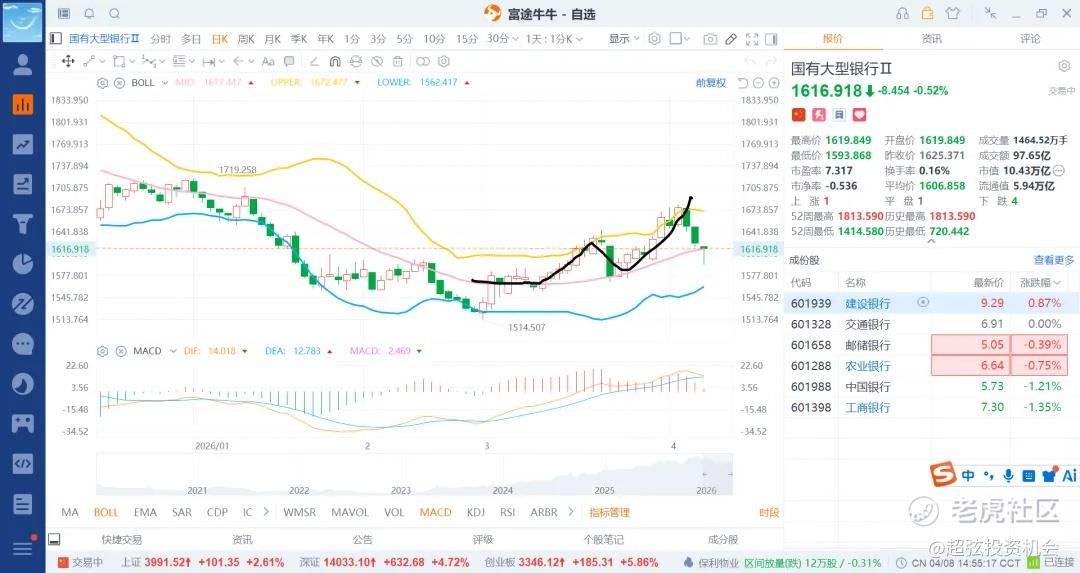Open notifications bell icon
The height and width of the screenshot is (573, 1080).
click(89, 14)
